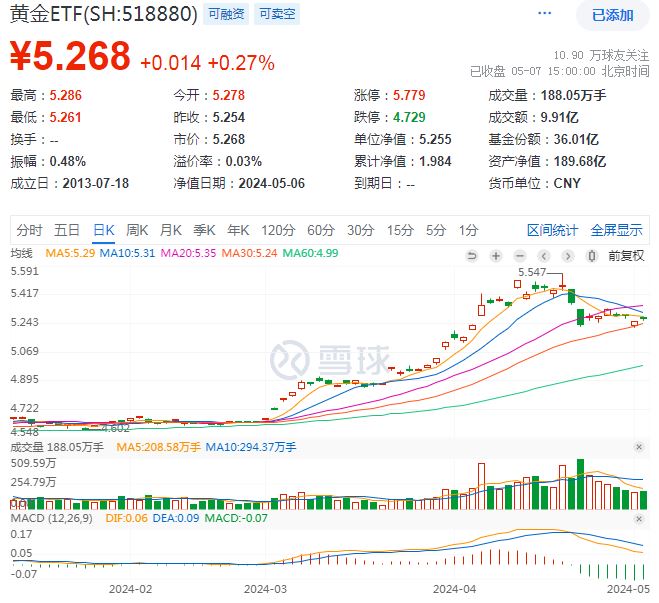Move chart right with the next arrow

(568, 255)
